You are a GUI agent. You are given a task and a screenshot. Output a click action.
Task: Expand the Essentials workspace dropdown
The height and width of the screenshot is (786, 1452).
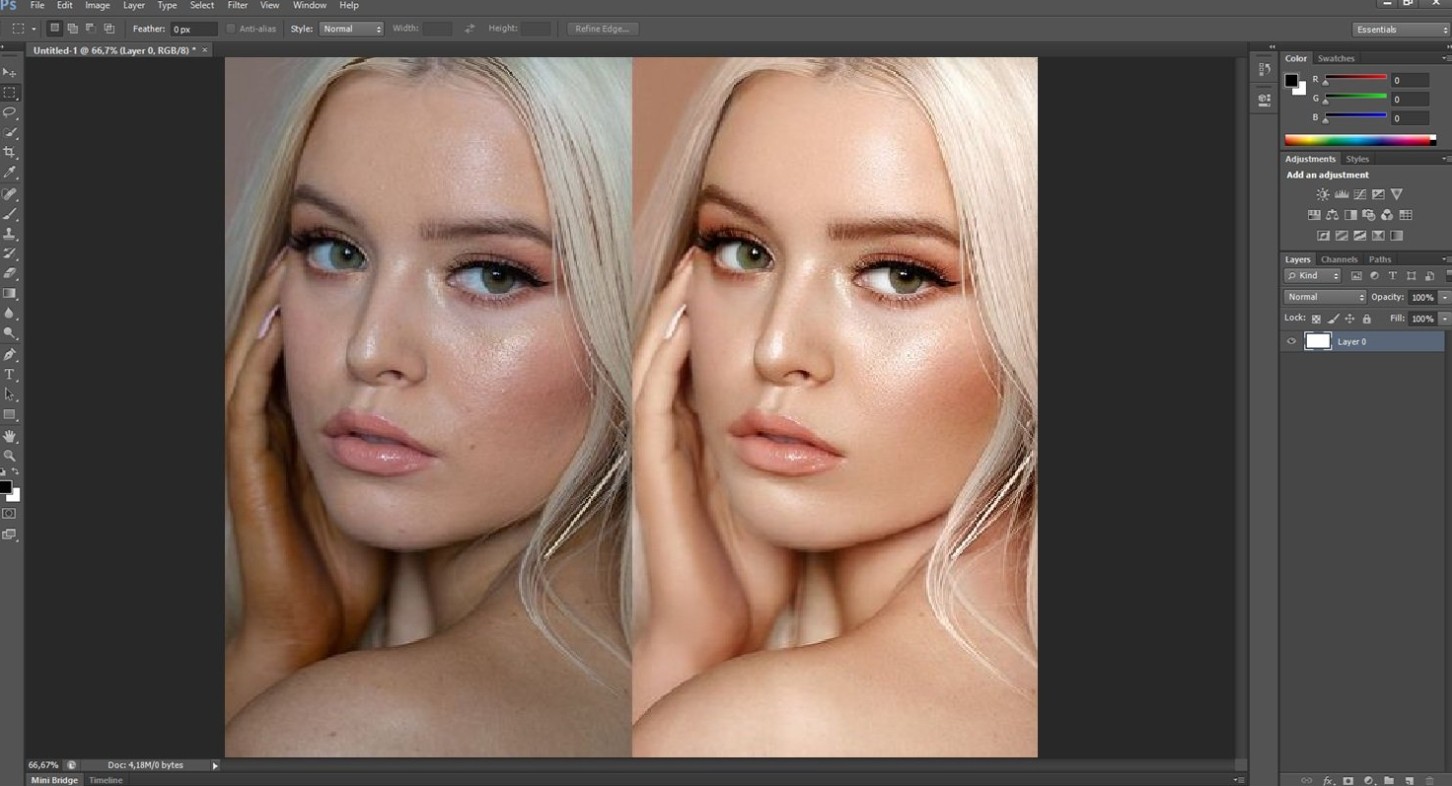point(1400,29)
